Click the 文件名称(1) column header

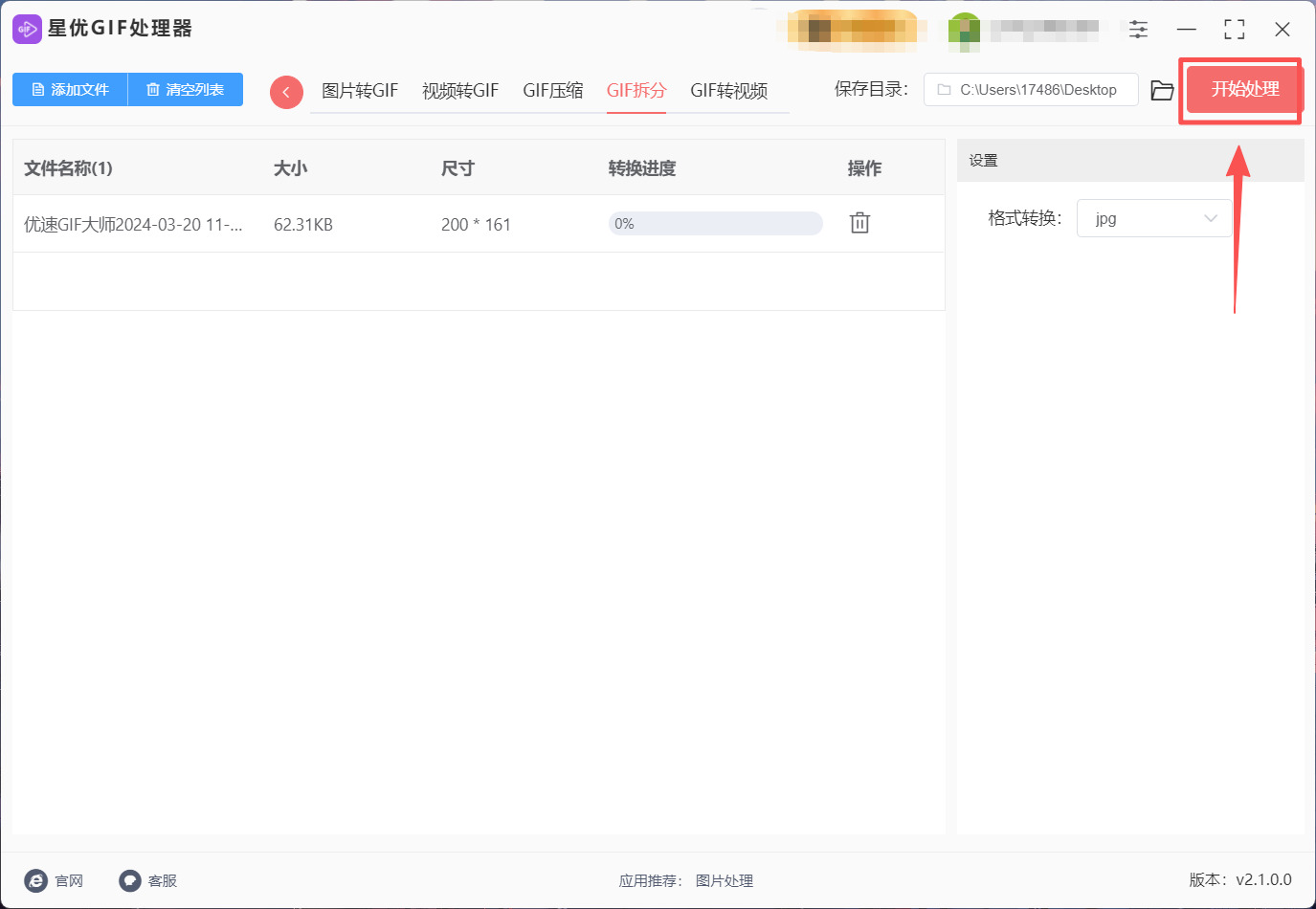click(68, 168)
